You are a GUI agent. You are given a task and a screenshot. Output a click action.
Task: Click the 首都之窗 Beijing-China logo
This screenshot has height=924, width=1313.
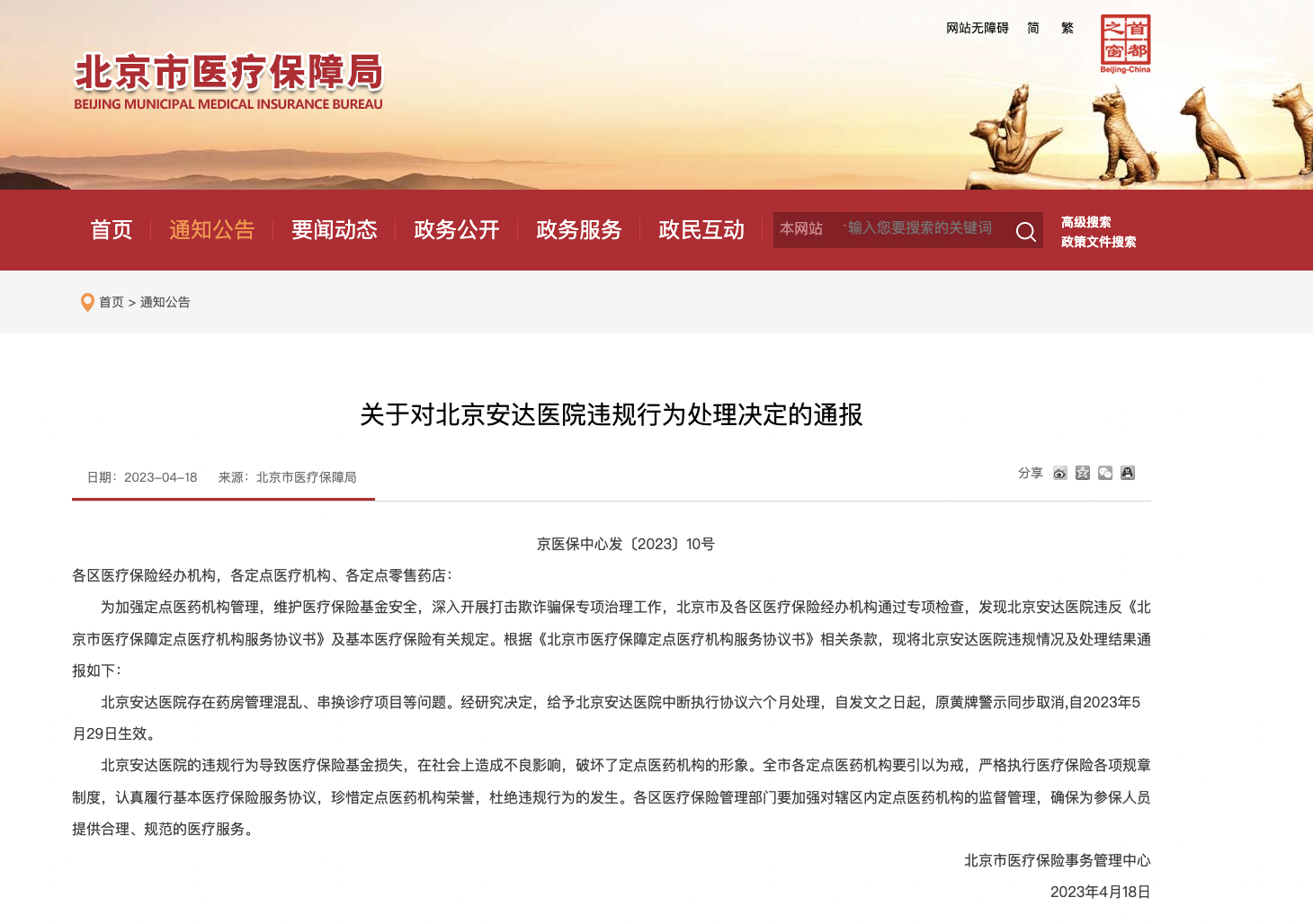click(x=1125, y=43)
